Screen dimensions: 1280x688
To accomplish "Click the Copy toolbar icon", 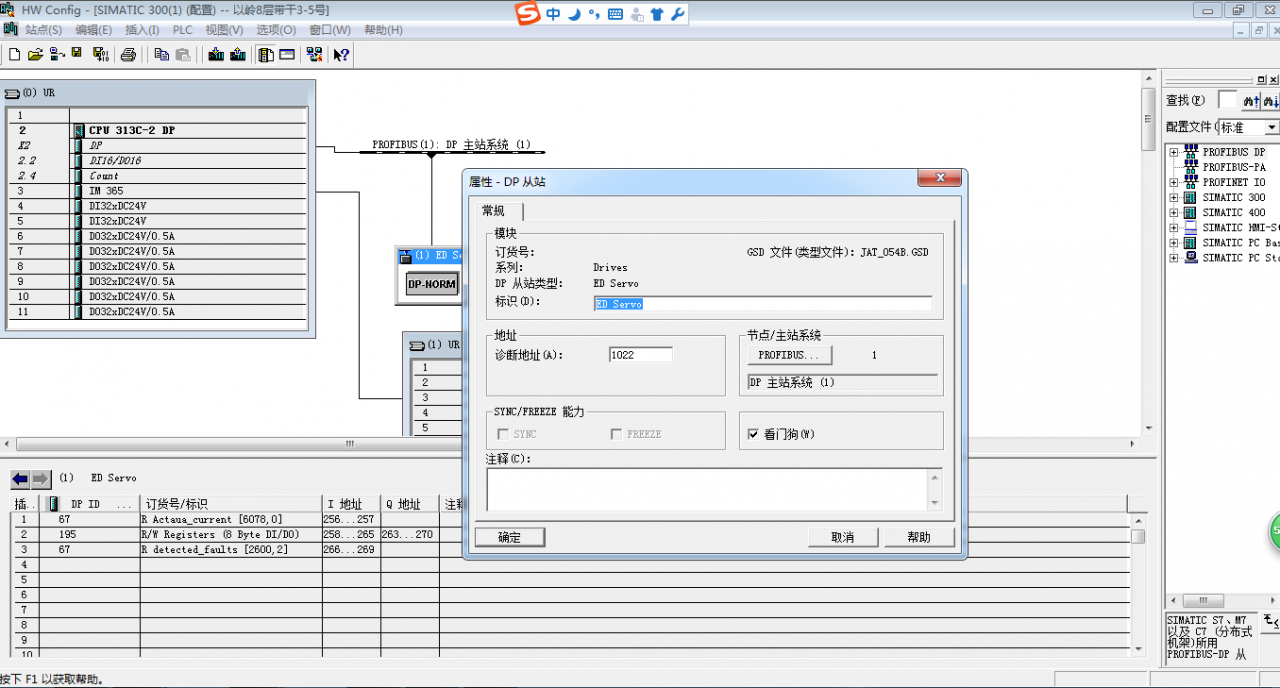I will pos(161,54).
